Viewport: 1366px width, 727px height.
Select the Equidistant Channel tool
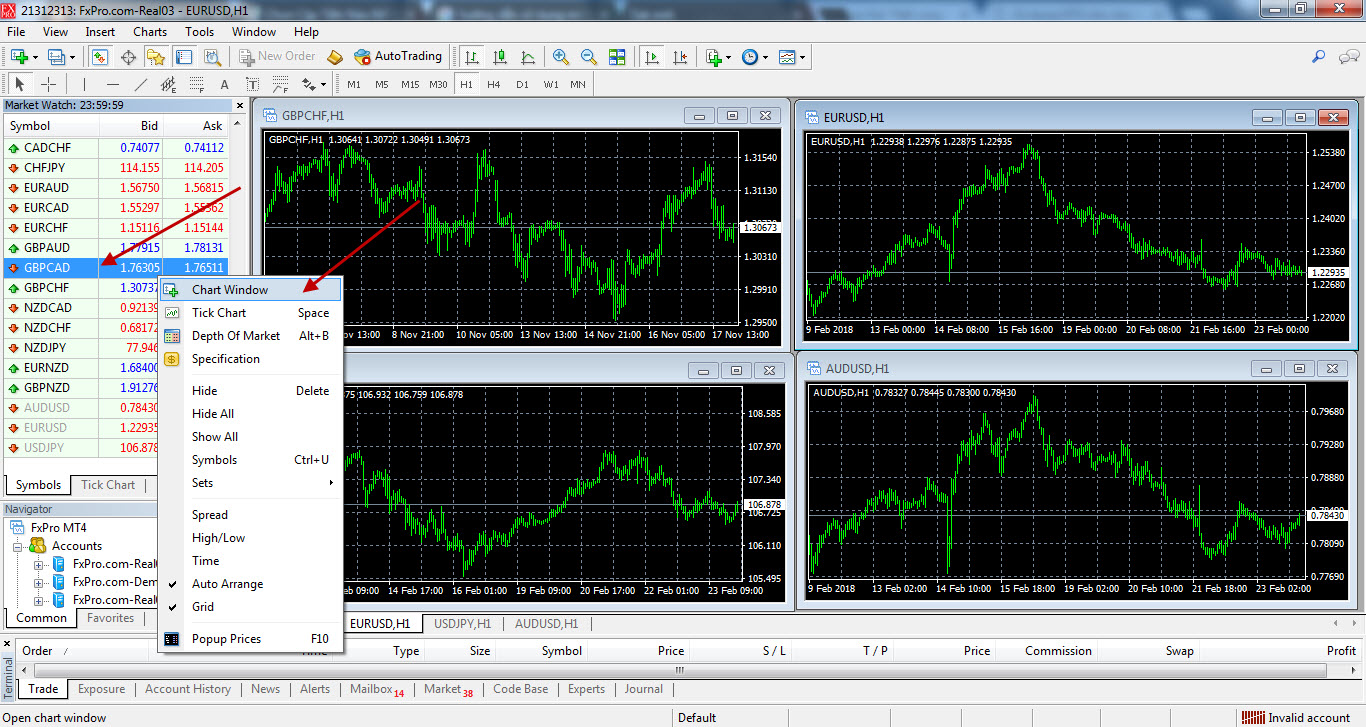pyautogui.click(x=168, y=84)
